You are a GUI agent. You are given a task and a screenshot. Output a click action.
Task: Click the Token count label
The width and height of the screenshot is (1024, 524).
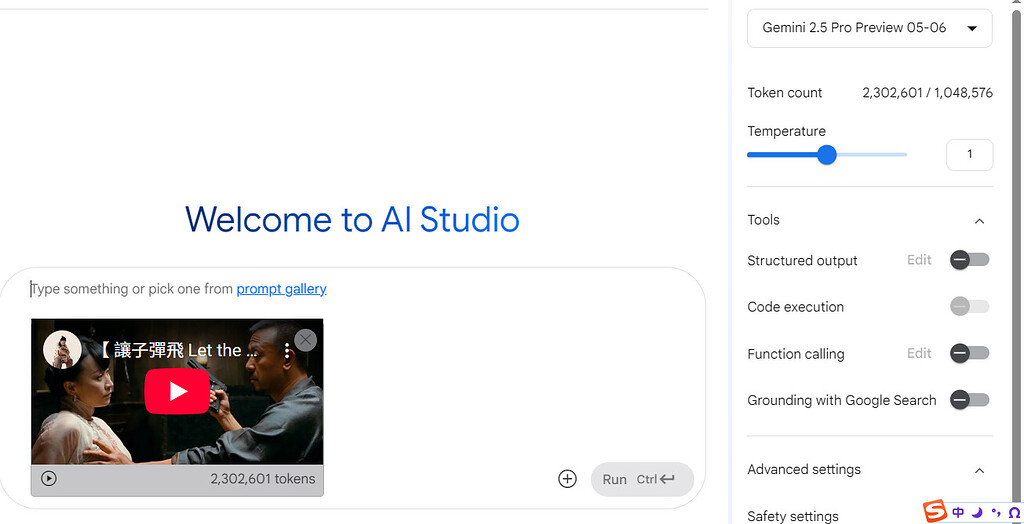tap(785, 93)
